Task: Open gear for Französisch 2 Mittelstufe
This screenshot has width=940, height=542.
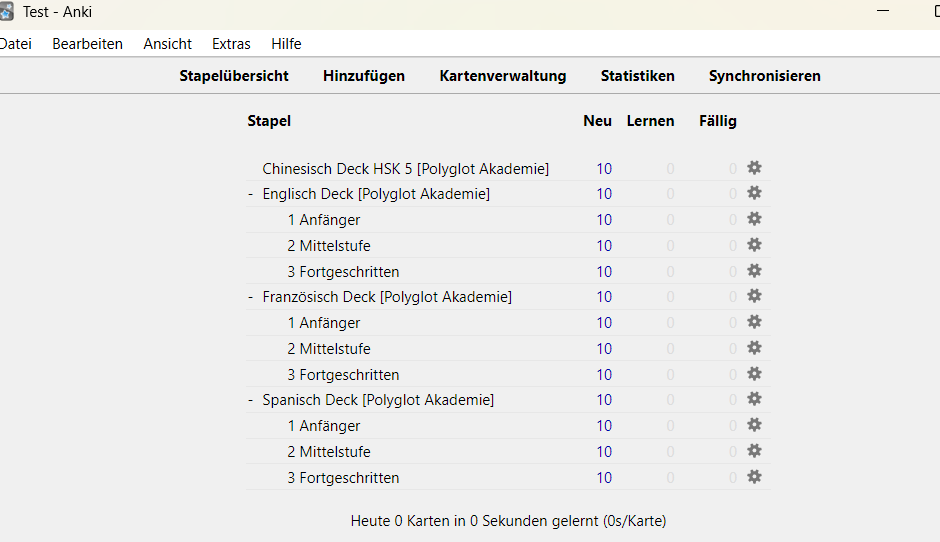Action: point(754,348)
